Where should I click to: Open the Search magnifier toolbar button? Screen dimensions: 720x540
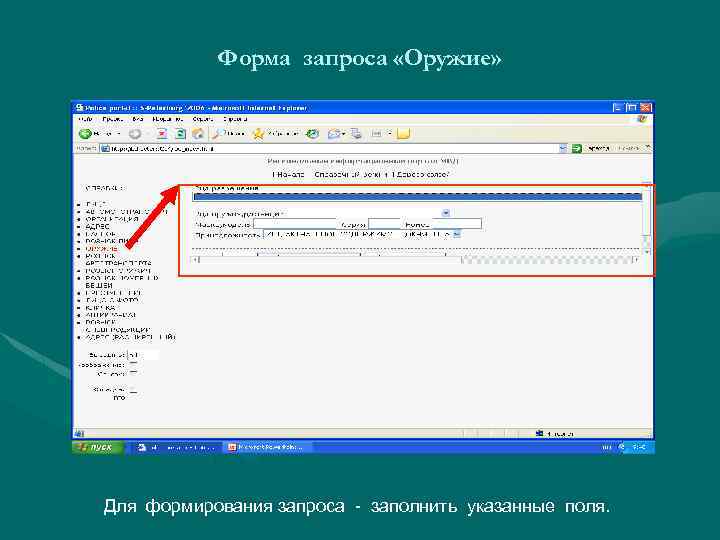click(x=229, y=134)
